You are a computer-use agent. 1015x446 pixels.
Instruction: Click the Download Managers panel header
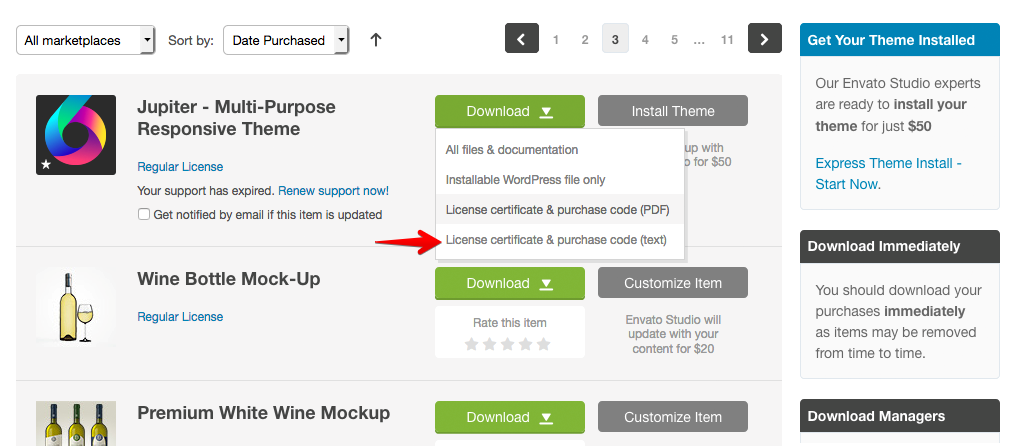click(x=900, y=416)
